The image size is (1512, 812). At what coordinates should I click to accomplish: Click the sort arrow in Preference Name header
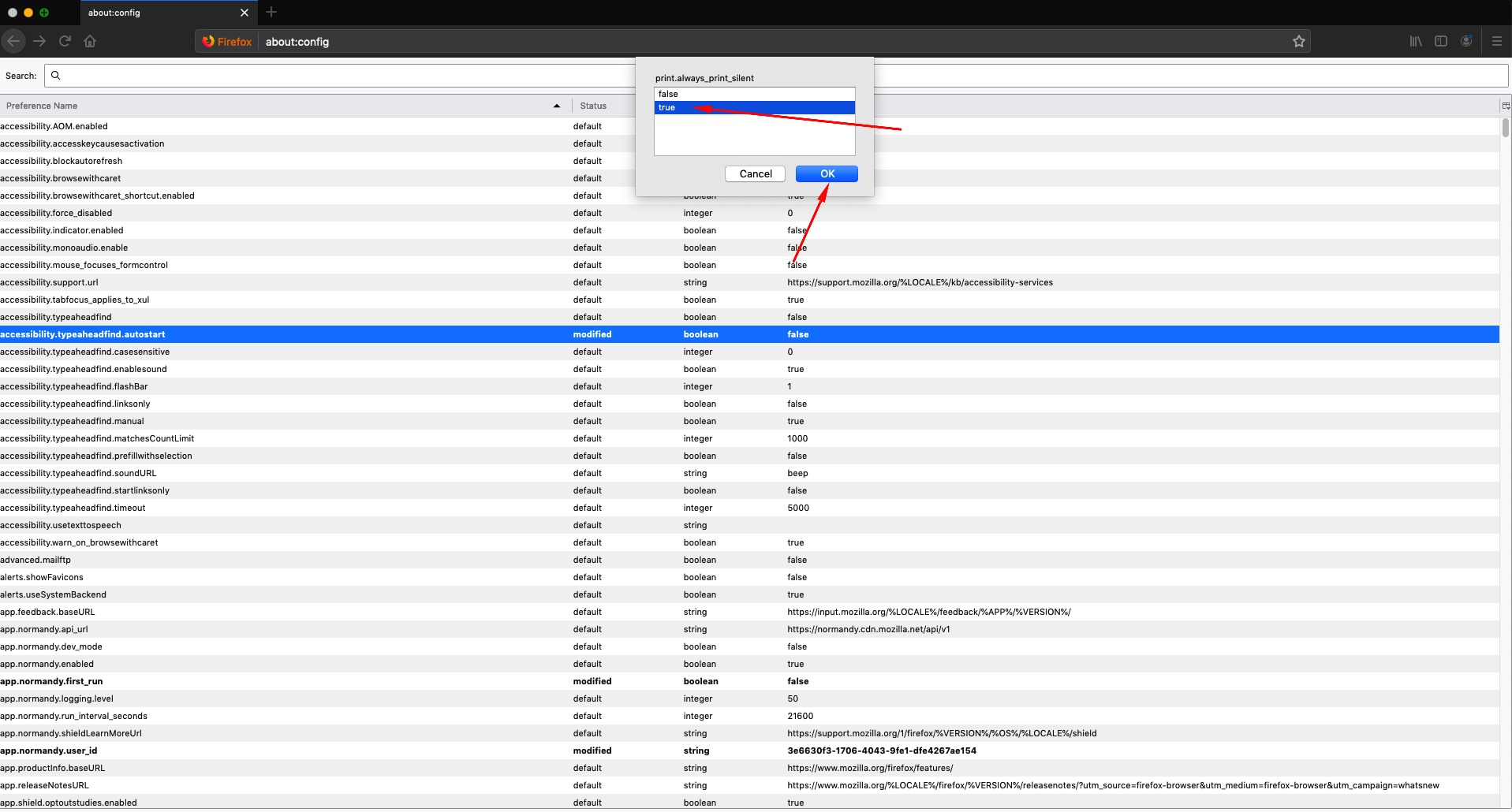pyautogui.click(x=557, y=106)
